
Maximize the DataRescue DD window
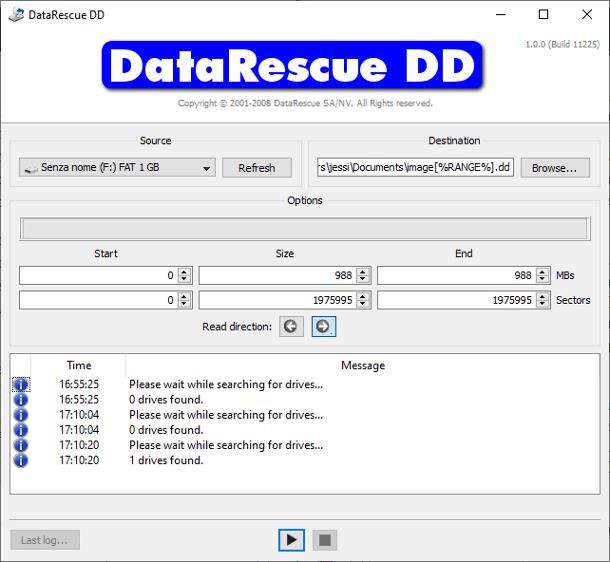(543, 14)
